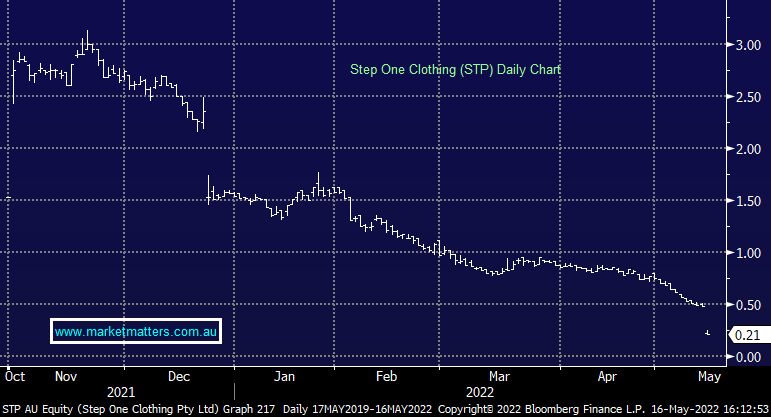Select the Oct label on the time axis
The height and width of the screenshot is (417, 771).
15,377
